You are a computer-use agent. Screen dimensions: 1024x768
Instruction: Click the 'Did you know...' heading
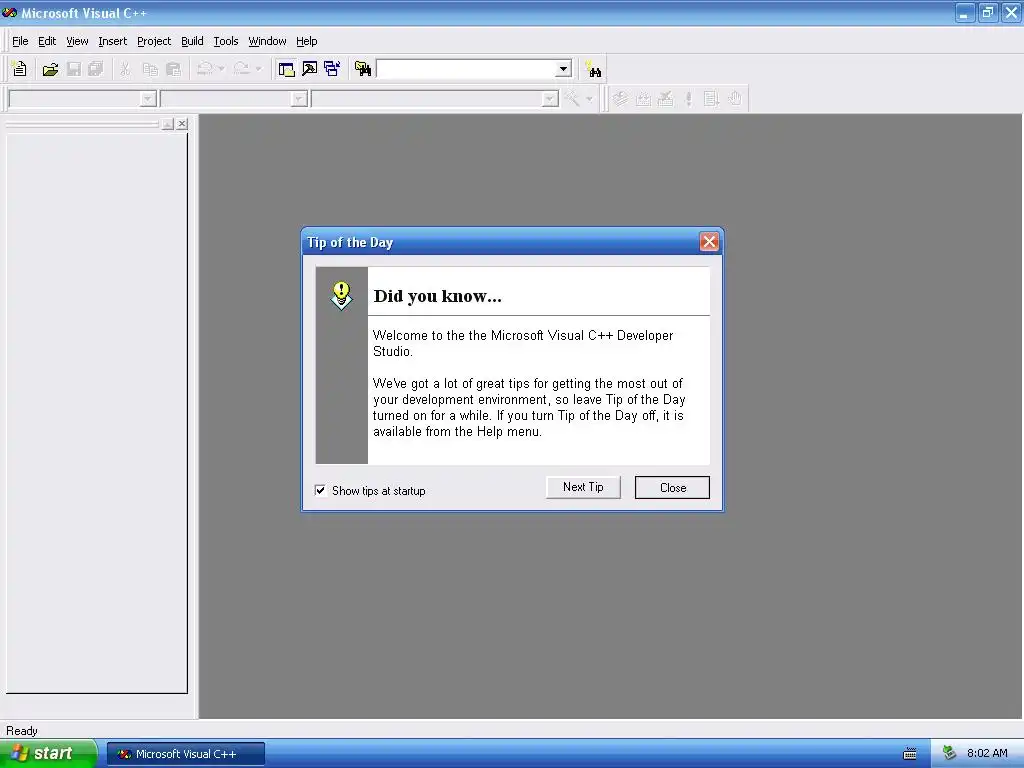(x=438, y=296)
